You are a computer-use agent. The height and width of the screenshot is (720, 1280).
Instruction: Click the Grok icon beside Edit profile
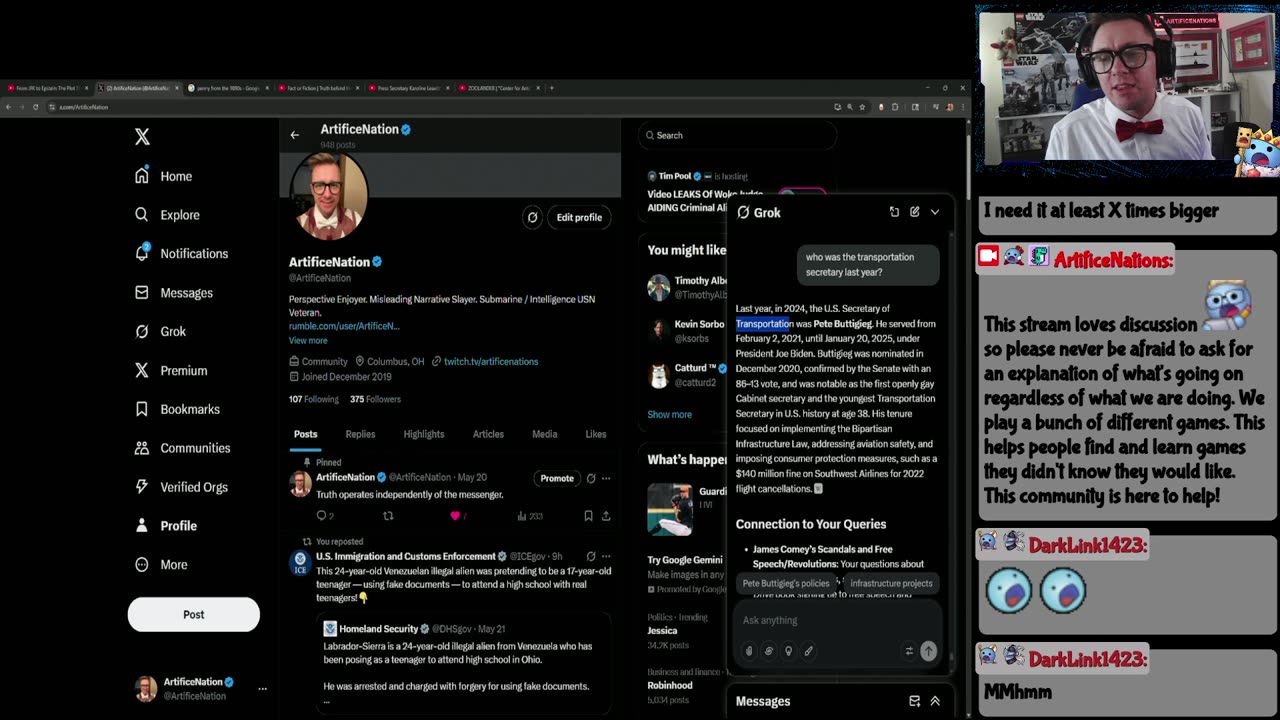(532, 217)
